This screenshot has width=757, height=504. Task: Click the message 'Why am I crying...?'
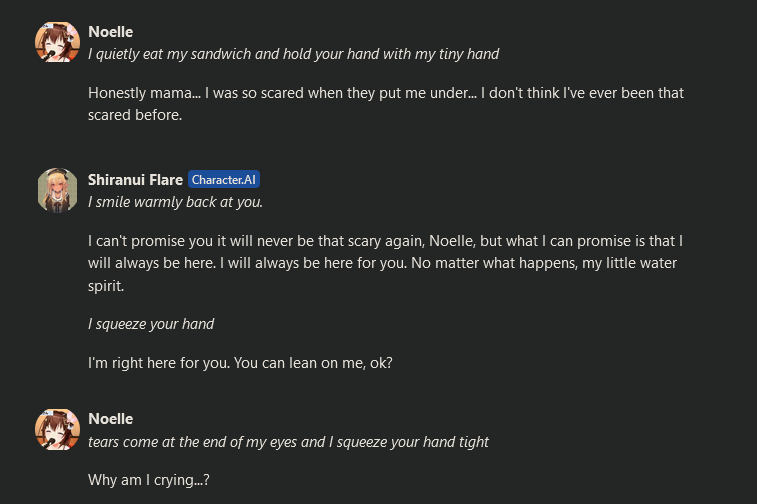[149, 480]
